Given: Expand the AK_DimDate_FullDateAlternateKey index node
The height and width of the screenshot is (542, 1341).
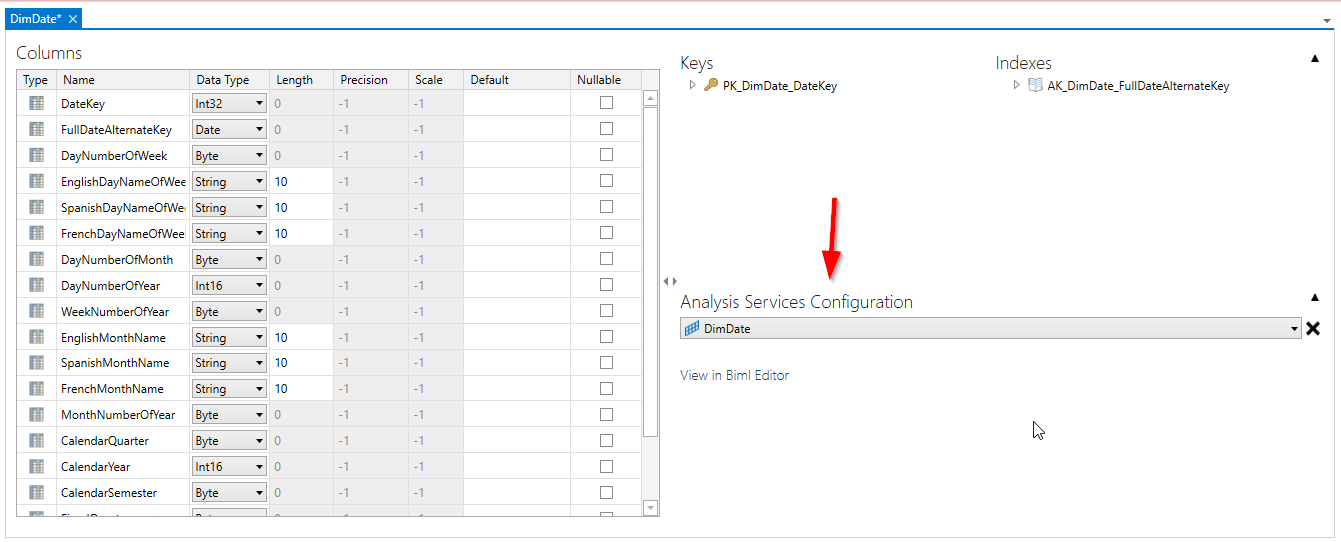Looking at the screenshot, I should (x=1017, y=86).
